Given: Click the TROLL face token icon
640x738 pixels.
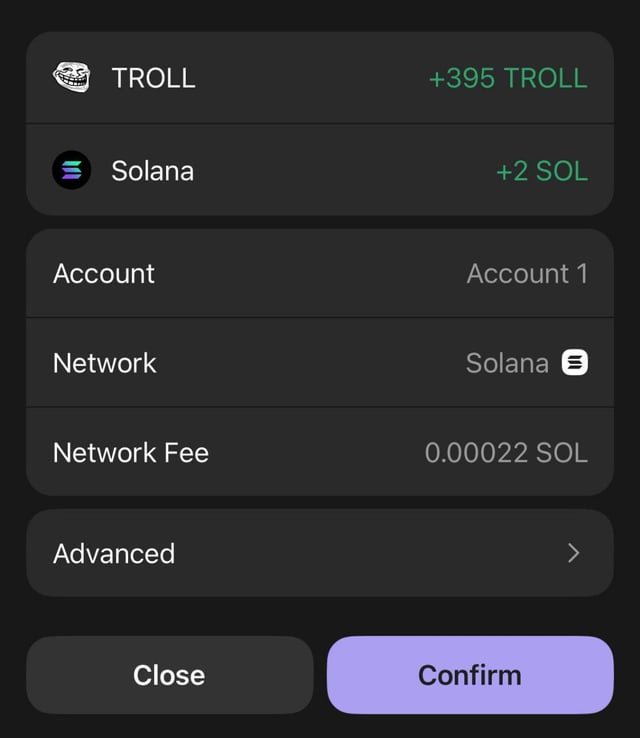Looking at the screenshot, I should 71,77.
